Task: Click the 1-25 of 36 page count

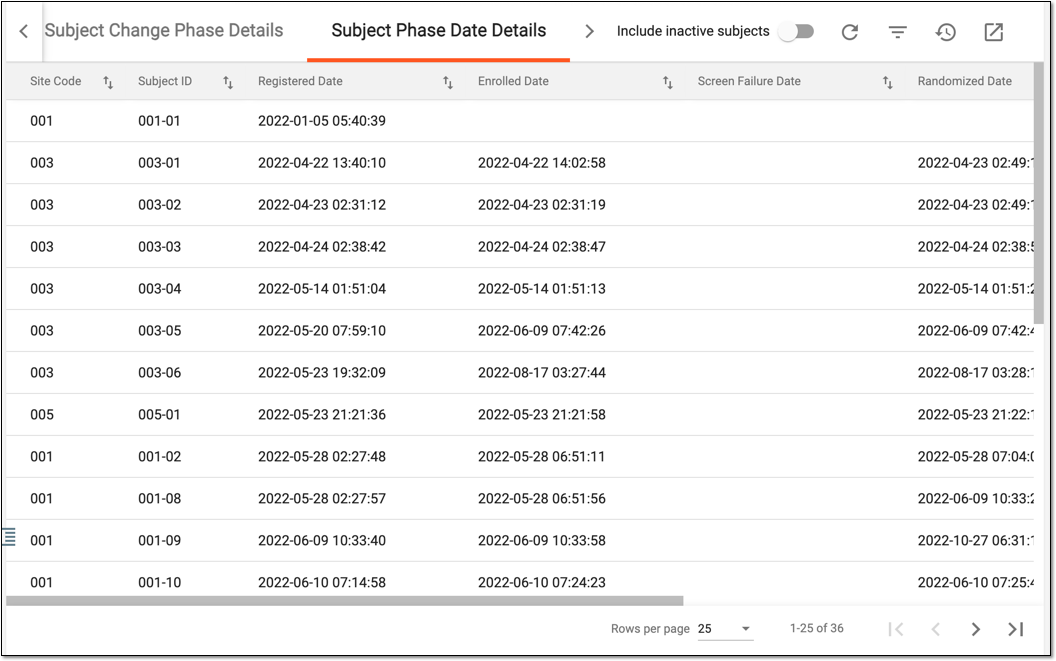Action: (816, 628)
